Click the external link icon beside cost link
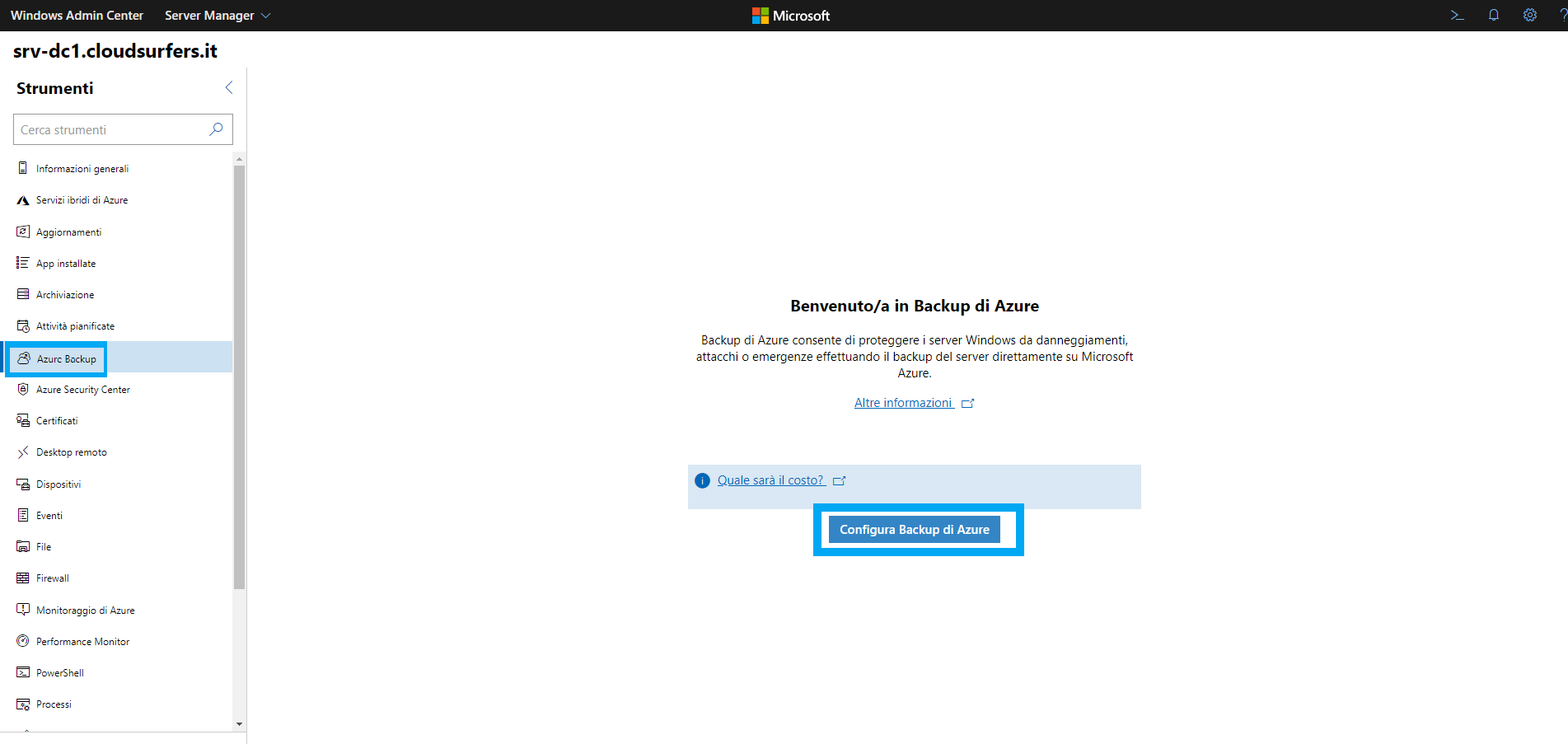1568x744 pixels. (840, 480)
